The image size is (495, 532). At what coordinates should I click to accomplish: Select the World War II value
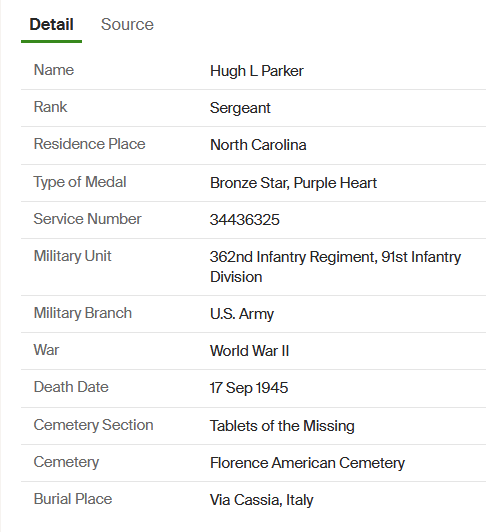click(249, 351)
